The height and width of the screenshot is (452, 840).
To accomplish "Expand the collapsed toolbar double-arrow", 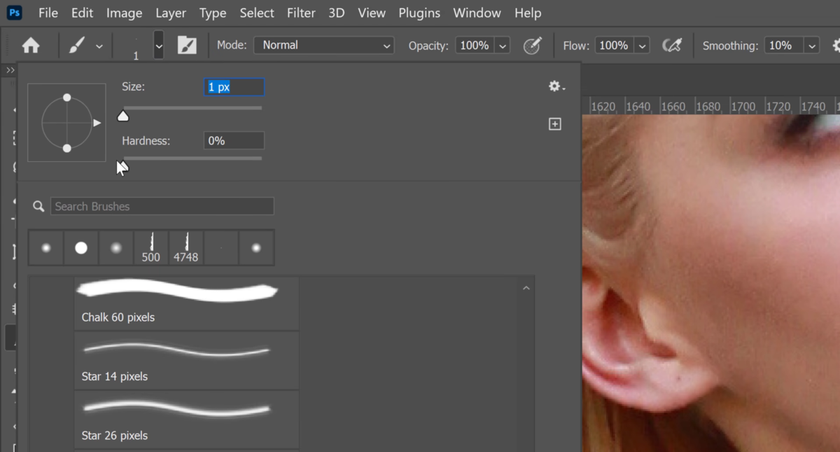I will (x=10, y=70).
